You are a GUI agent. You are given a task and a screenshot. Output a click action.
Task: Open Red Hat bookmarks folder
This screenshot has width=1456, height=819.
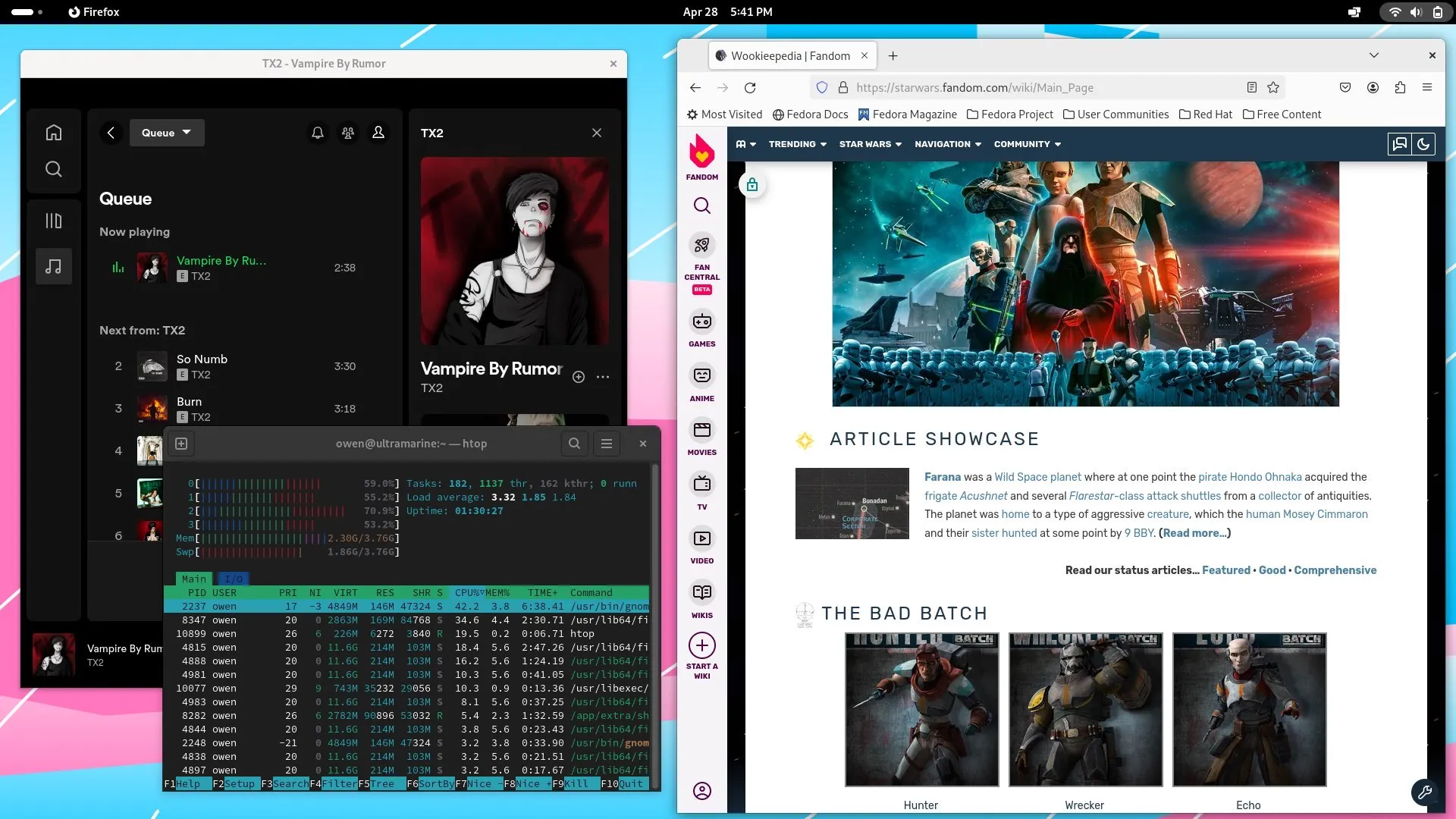(x=1206, y=115)
